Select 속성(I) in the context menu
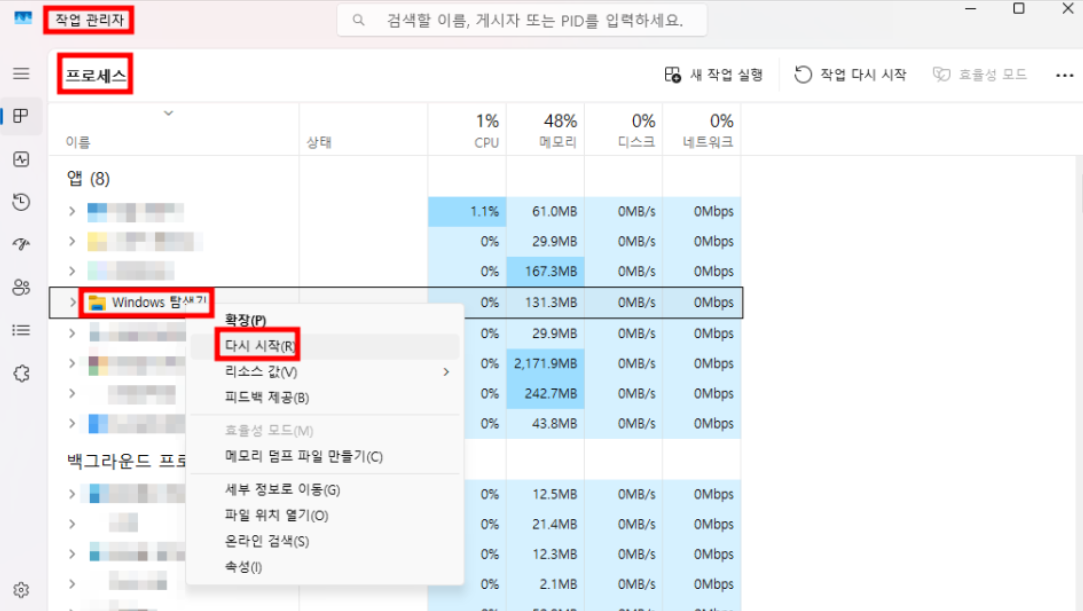This screenshot has width=1083, height=611. pyautogui.click(x=243, y=567)
